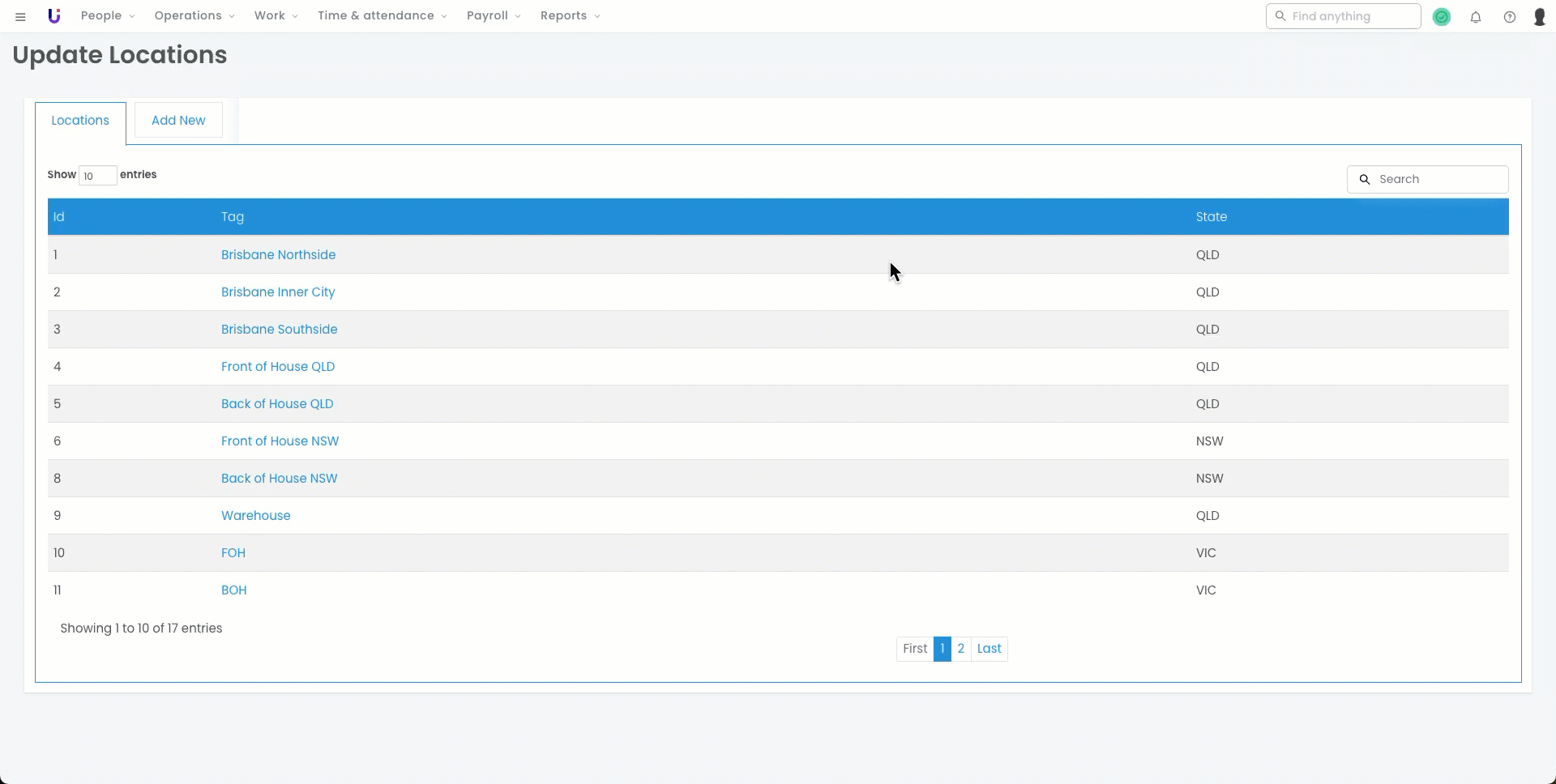Screen dimensions: 1556x784
Task: Open the Brisbane Northside location link
Action: coord(278,254)
